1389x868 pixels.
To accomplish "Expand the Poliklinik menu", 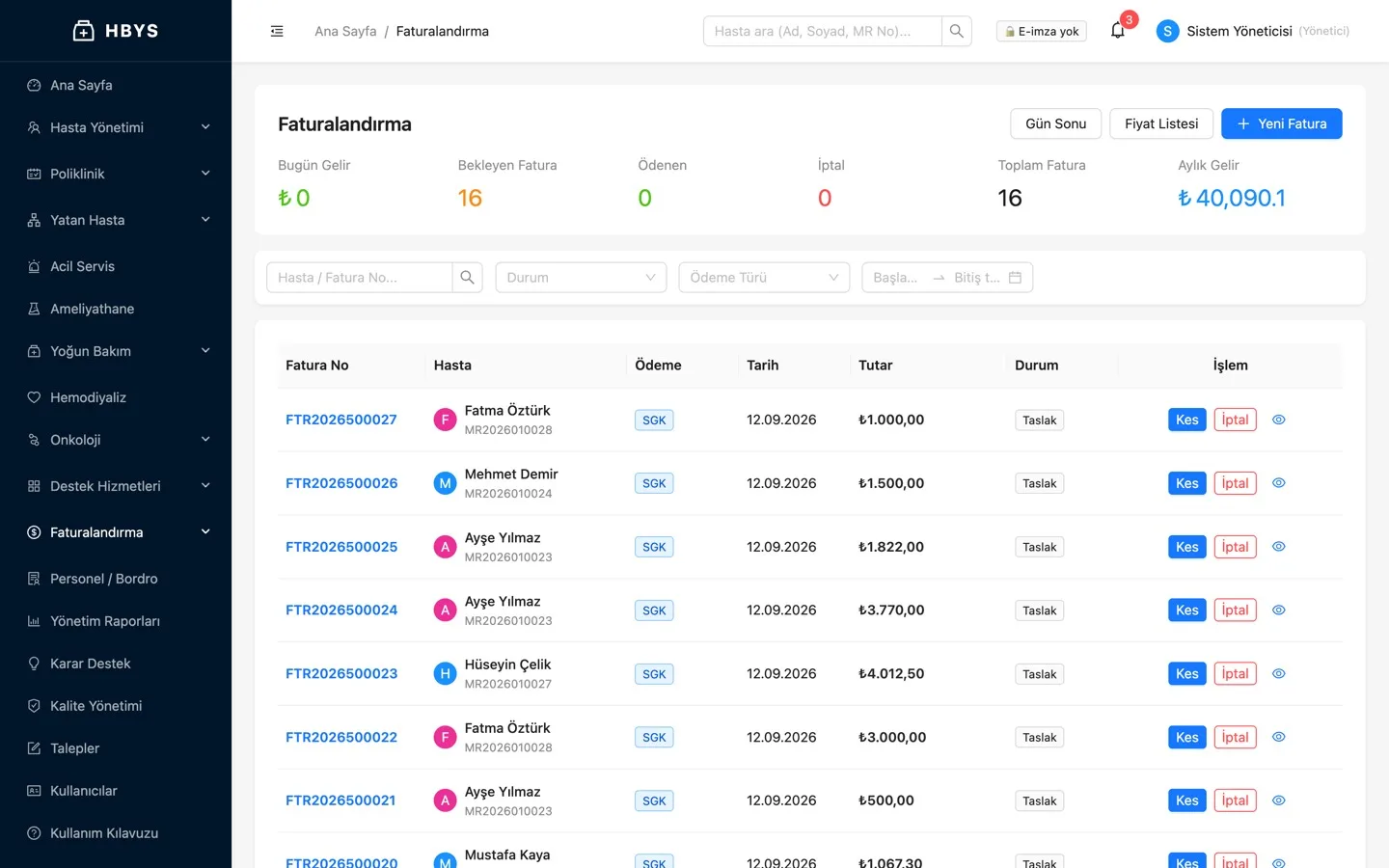I will (x=116, y=174).
